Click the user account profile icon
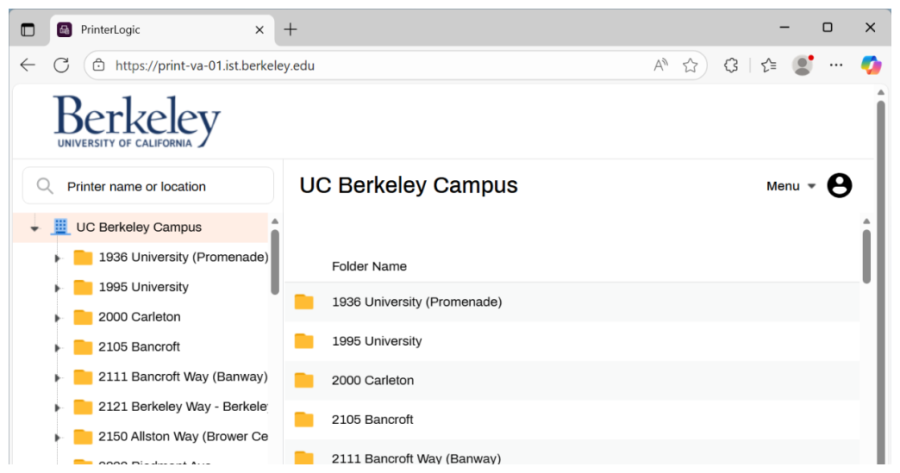900x473 pixels. point(839,186)
